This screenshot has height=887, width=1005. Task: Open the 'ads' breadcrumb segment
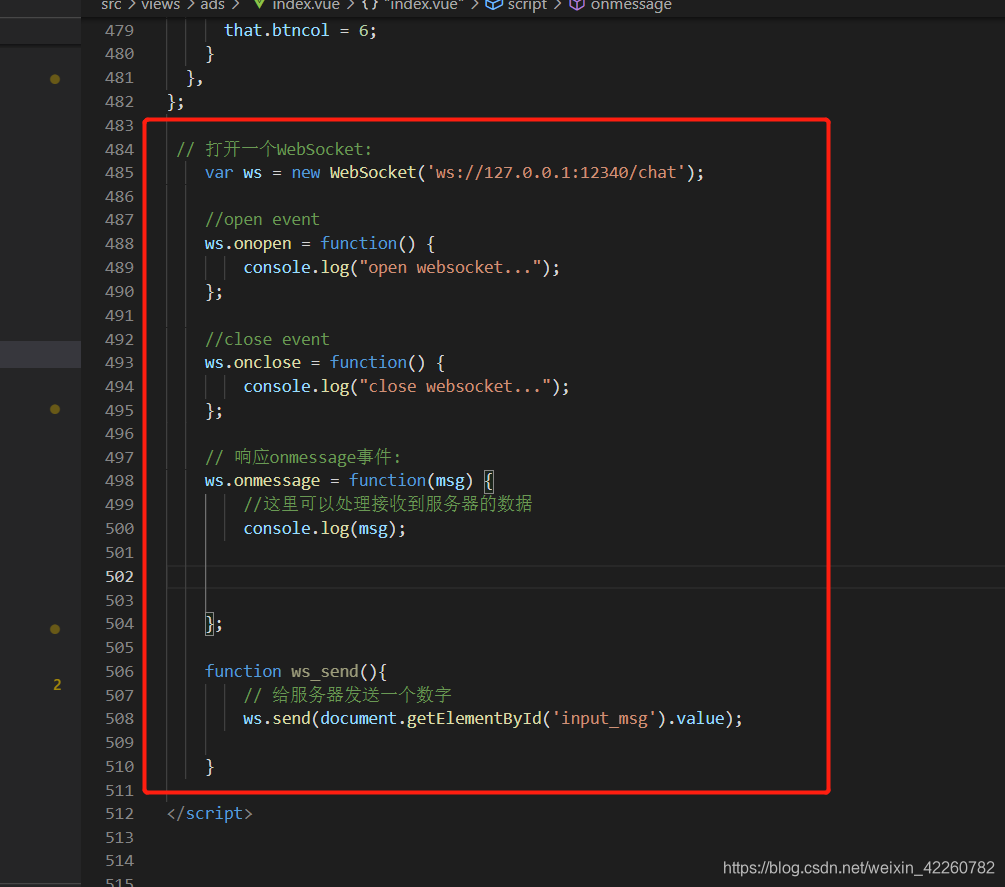pyautogui.click(x=212, y=5)
